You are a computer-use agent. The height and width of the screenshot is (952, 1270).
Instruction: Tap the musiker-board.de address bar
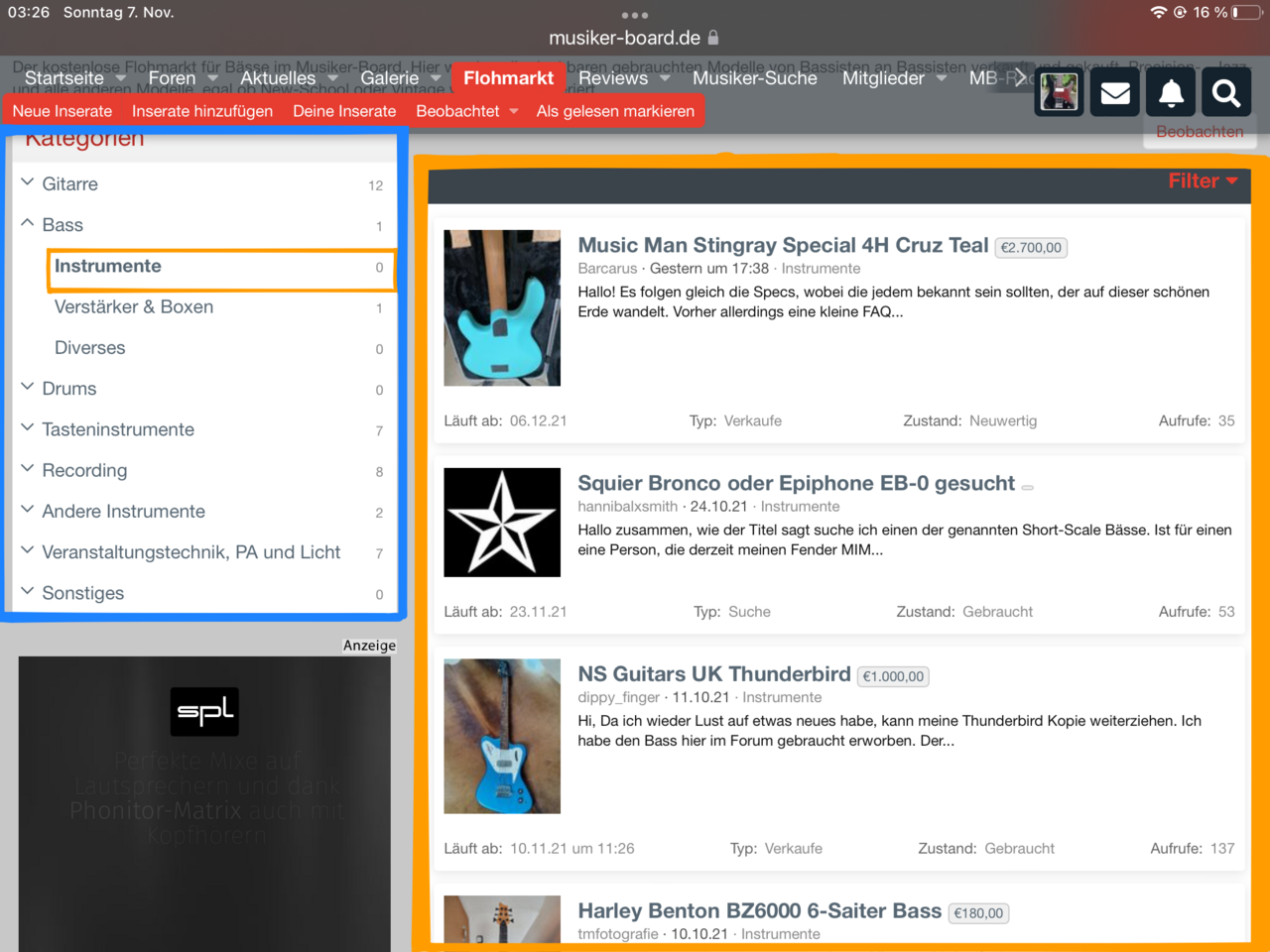tap(635, 38)
